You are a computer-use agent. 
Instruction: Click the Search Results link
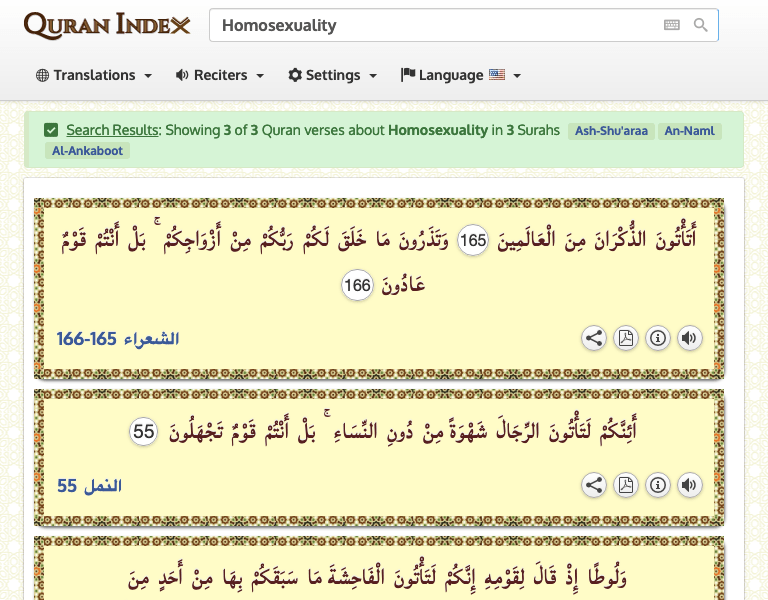pos(112,130)
